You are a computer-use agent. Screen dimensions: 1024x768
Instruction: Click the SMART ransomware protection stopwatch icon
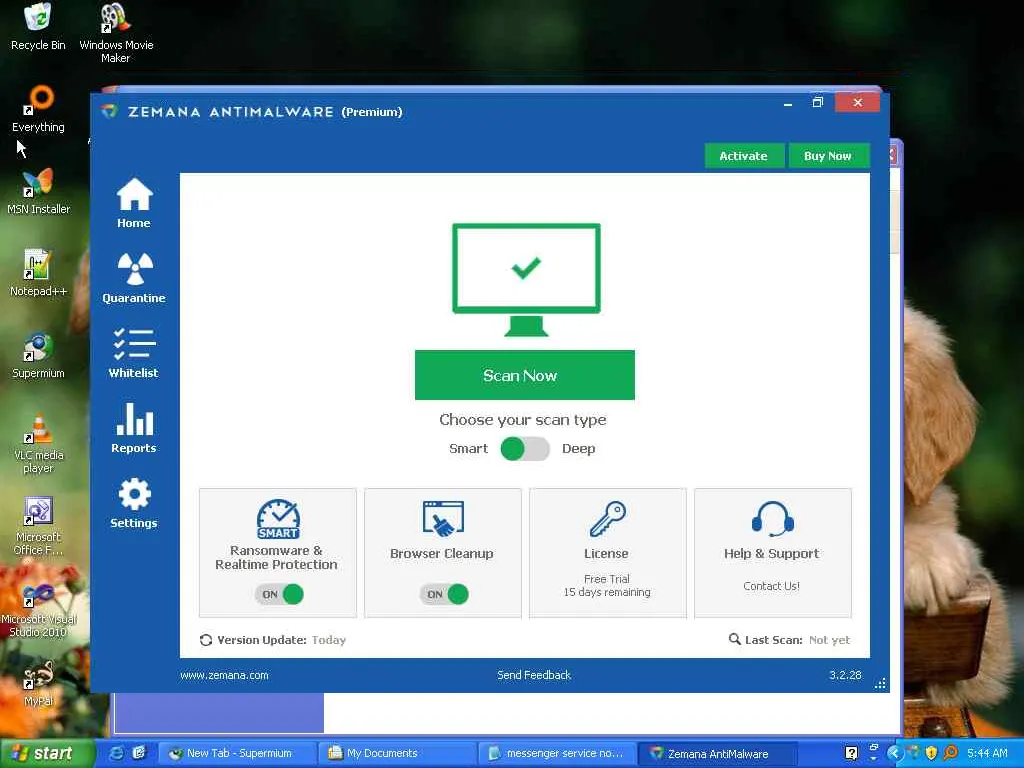(278, 519)
